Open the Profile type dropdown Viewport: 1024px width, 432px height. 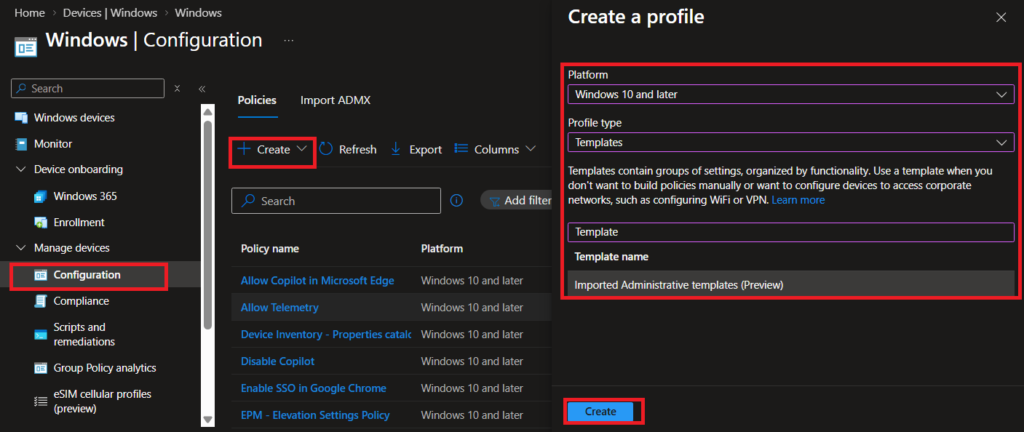(791, 142)
